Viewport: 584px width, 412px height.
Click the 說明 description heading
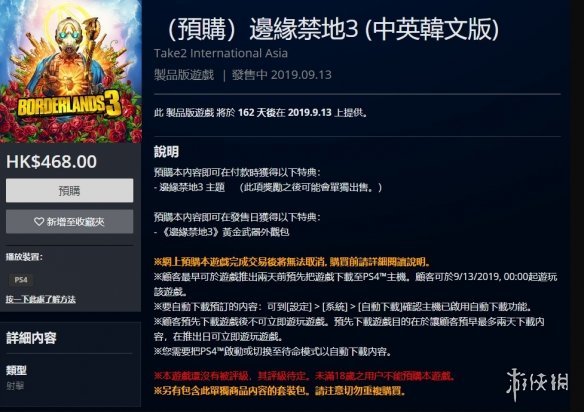click(x=166, y=152)
